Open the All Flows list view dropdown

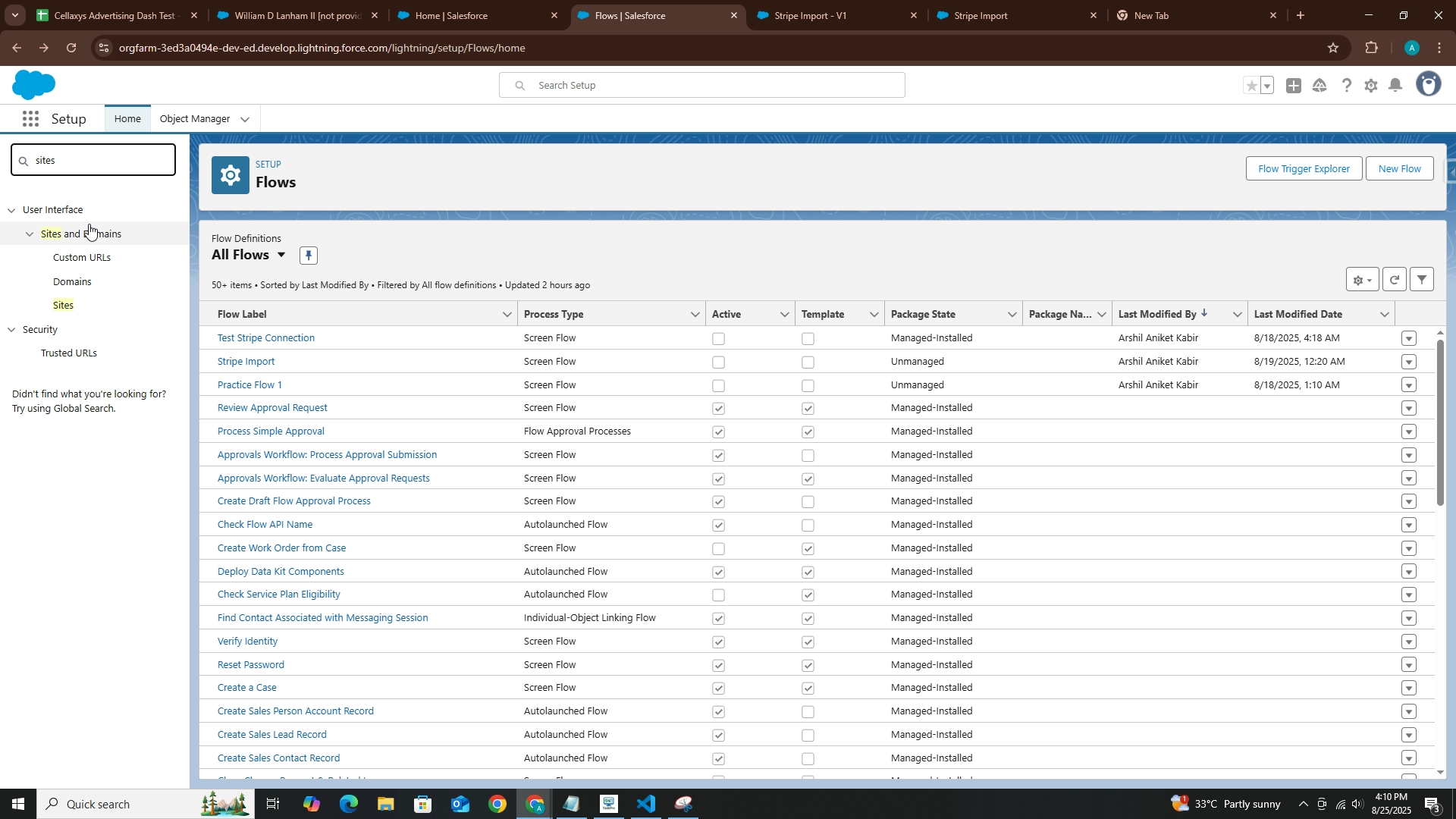(x=281, y=255)
